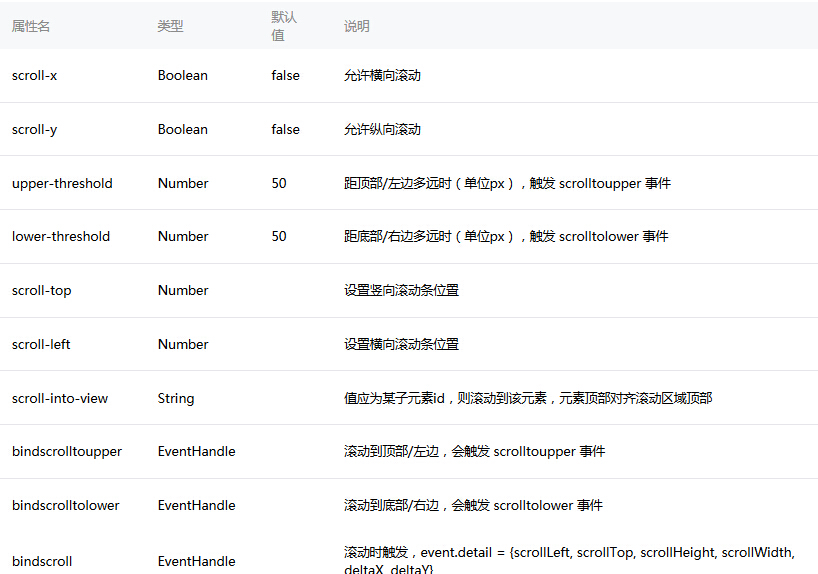This screenshot has width=818, height=574.
Task: Select the scroll-top property name
Action: pos(41,290)
